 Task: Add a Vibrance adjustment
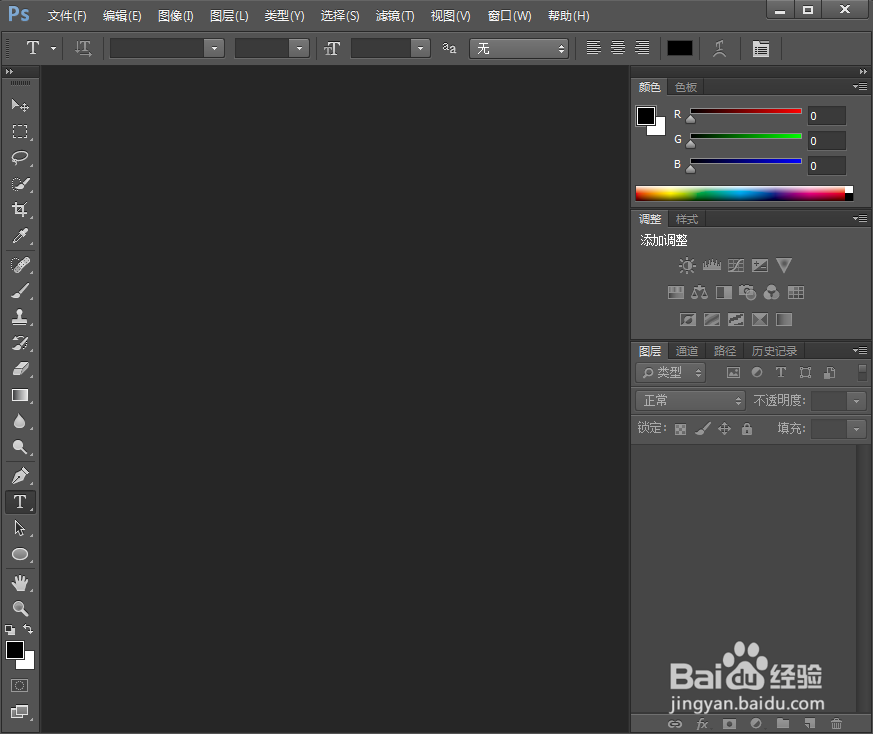point(784,265)
